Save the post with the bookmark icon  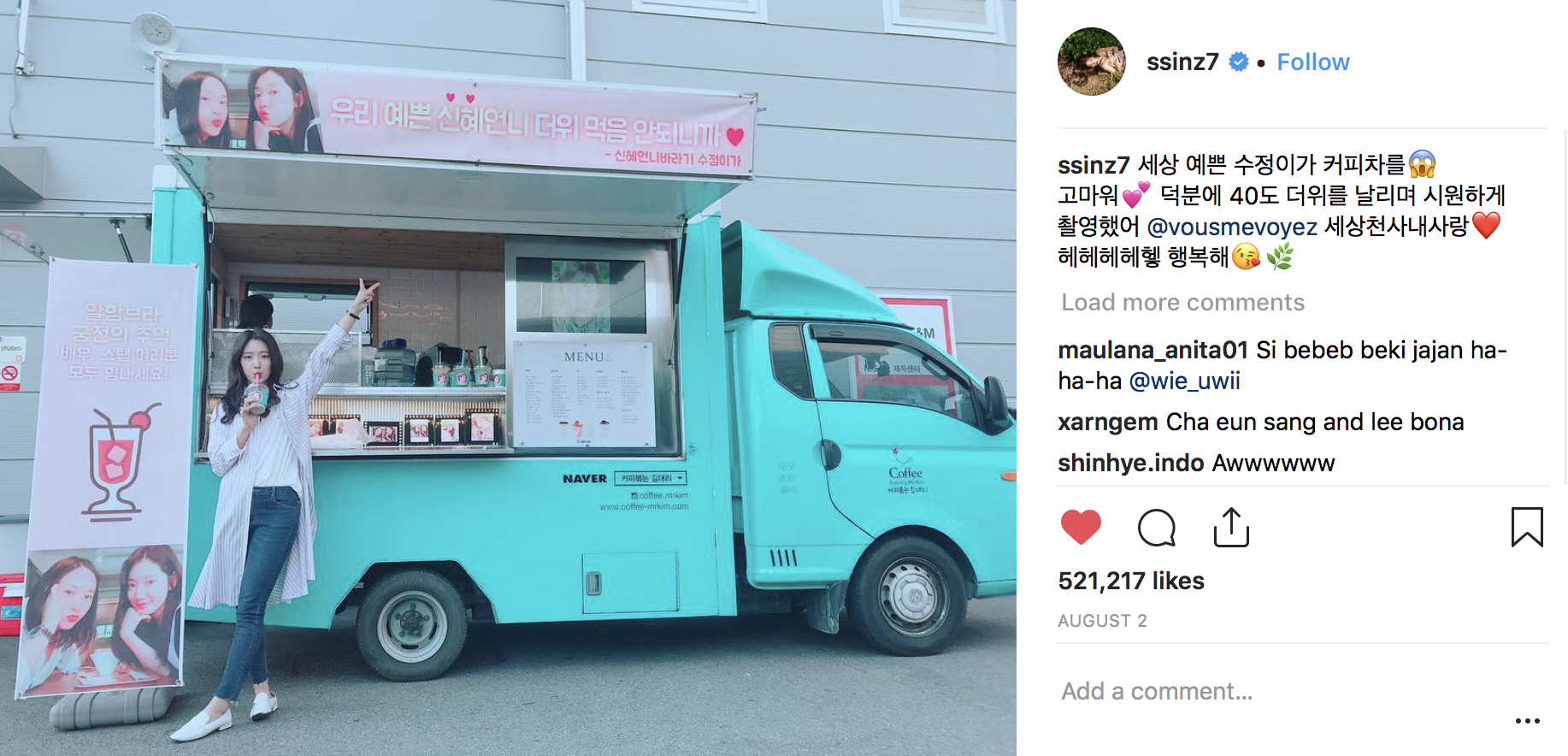pos(1527,527)
